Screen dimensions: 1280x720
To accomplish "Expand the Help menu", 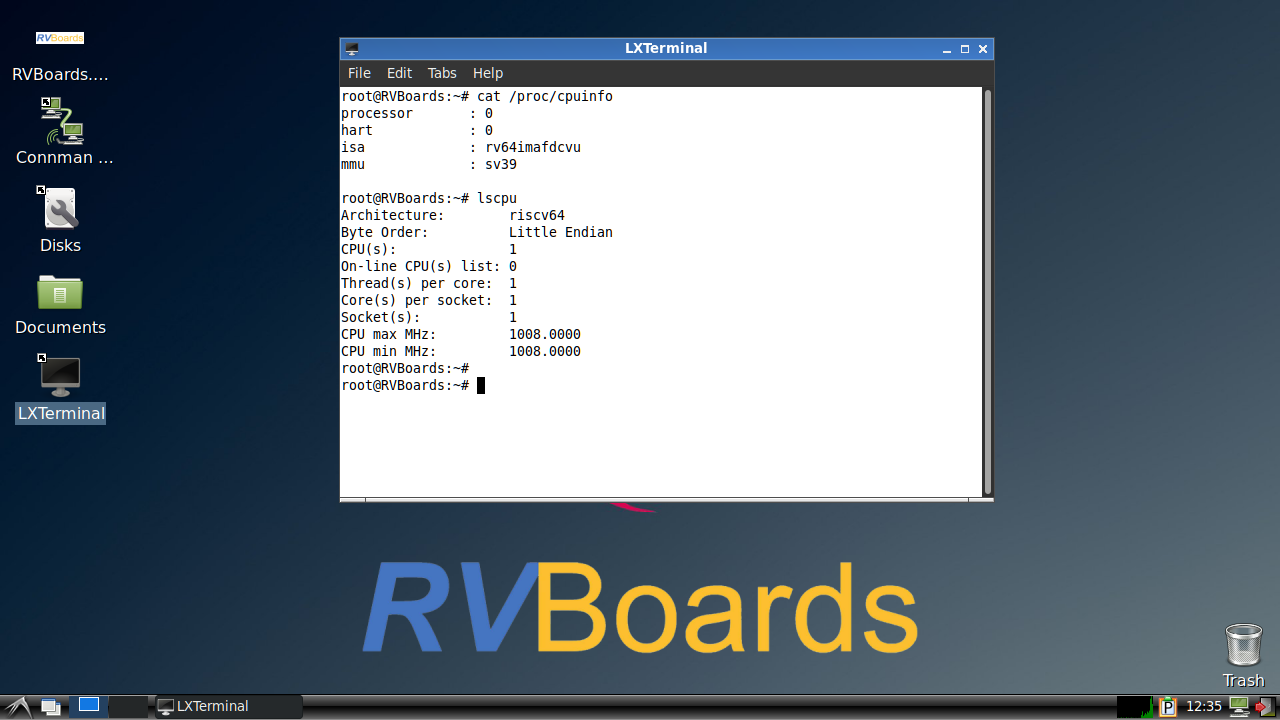I will [488, 73].
